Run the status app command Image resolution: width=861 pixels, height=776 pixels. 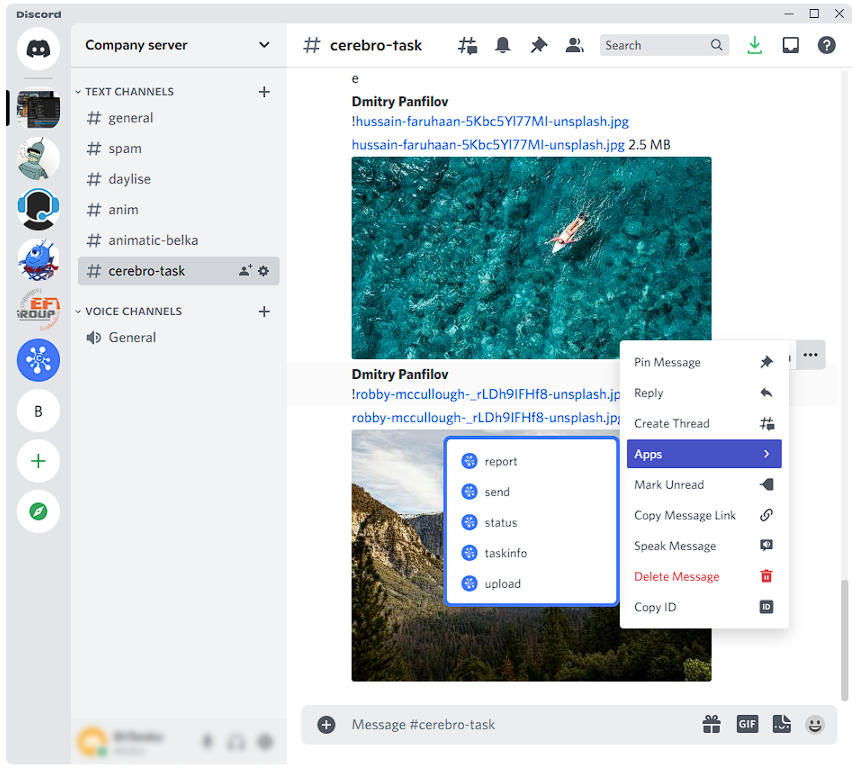point(532,523)
